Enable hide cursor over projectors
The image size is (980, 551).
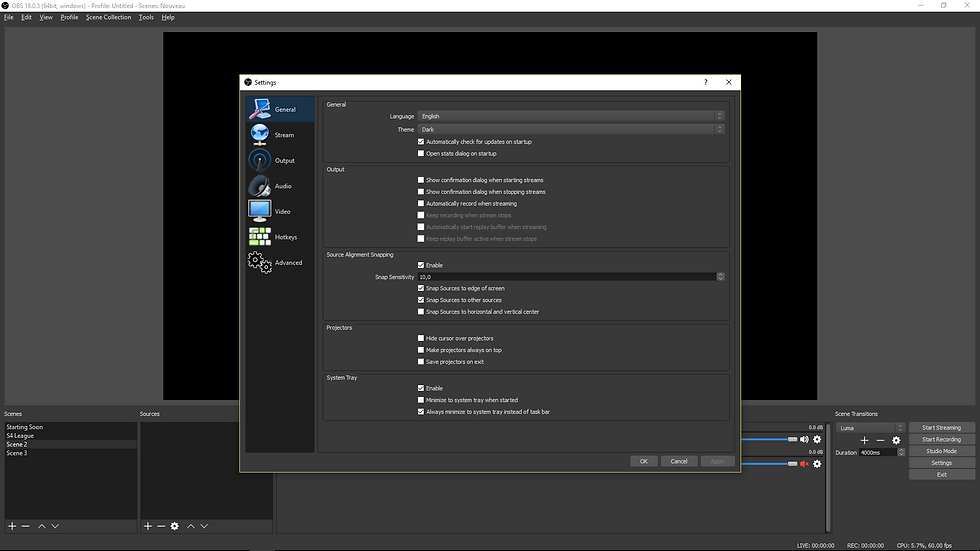421,338
